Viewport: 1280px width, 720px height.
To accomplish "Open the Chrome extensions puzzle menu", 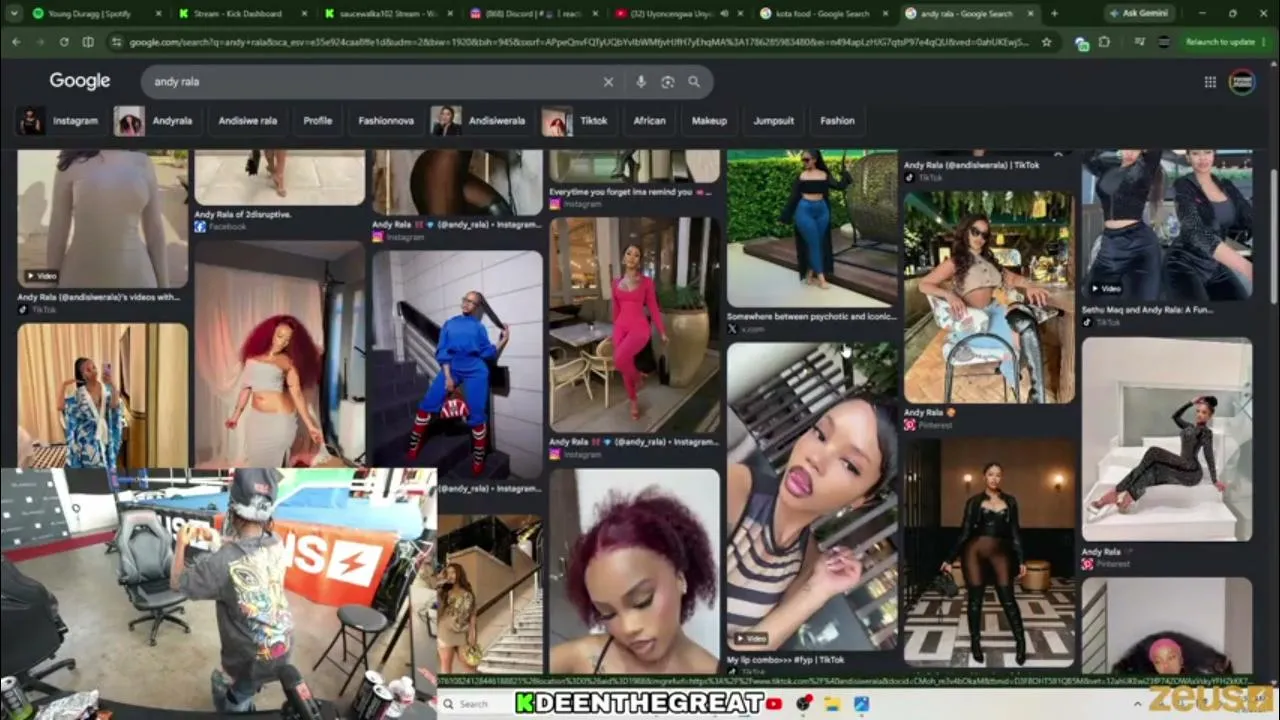I will [x=1104, y=42].
